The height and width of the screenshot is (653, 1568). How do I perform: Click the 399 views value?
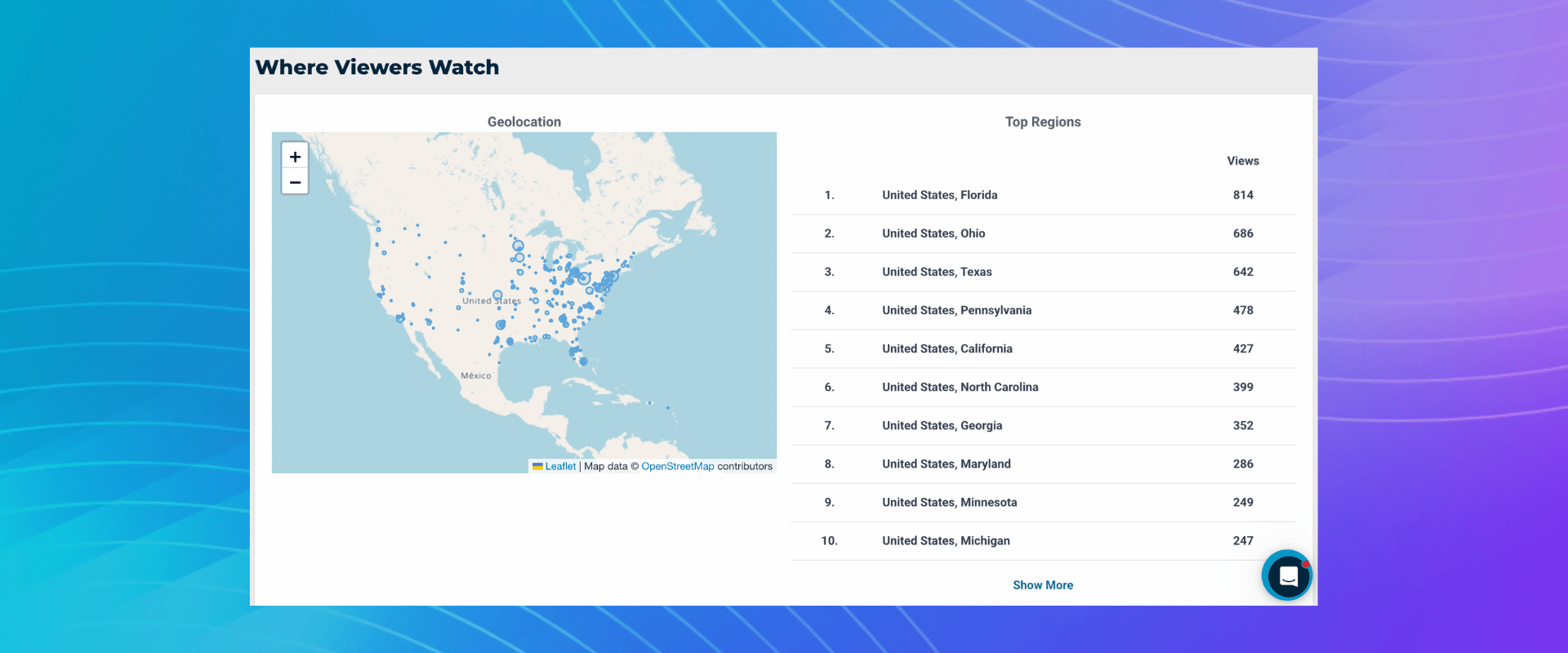point(1243,387)
